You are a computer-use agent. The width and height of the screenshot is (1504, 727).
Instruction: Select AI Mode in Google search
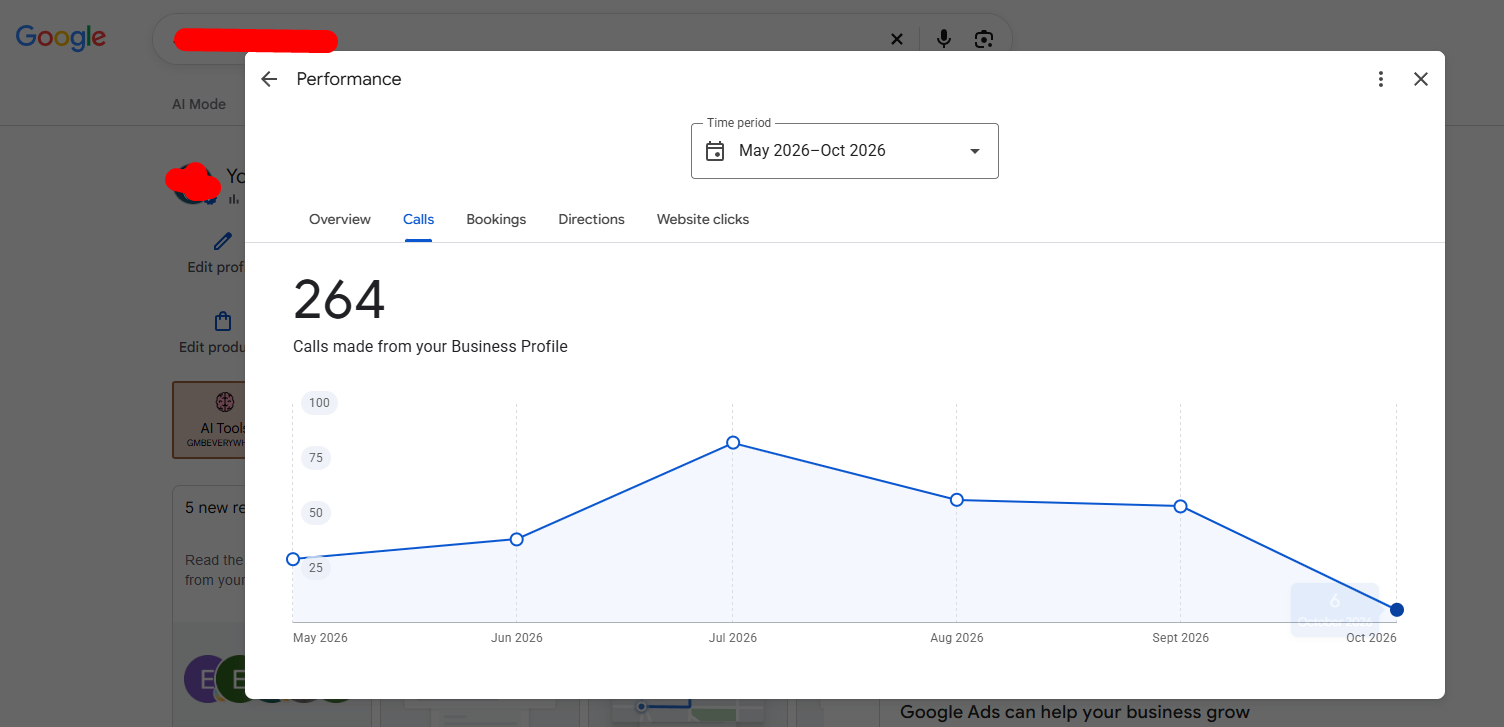point(199,104)
